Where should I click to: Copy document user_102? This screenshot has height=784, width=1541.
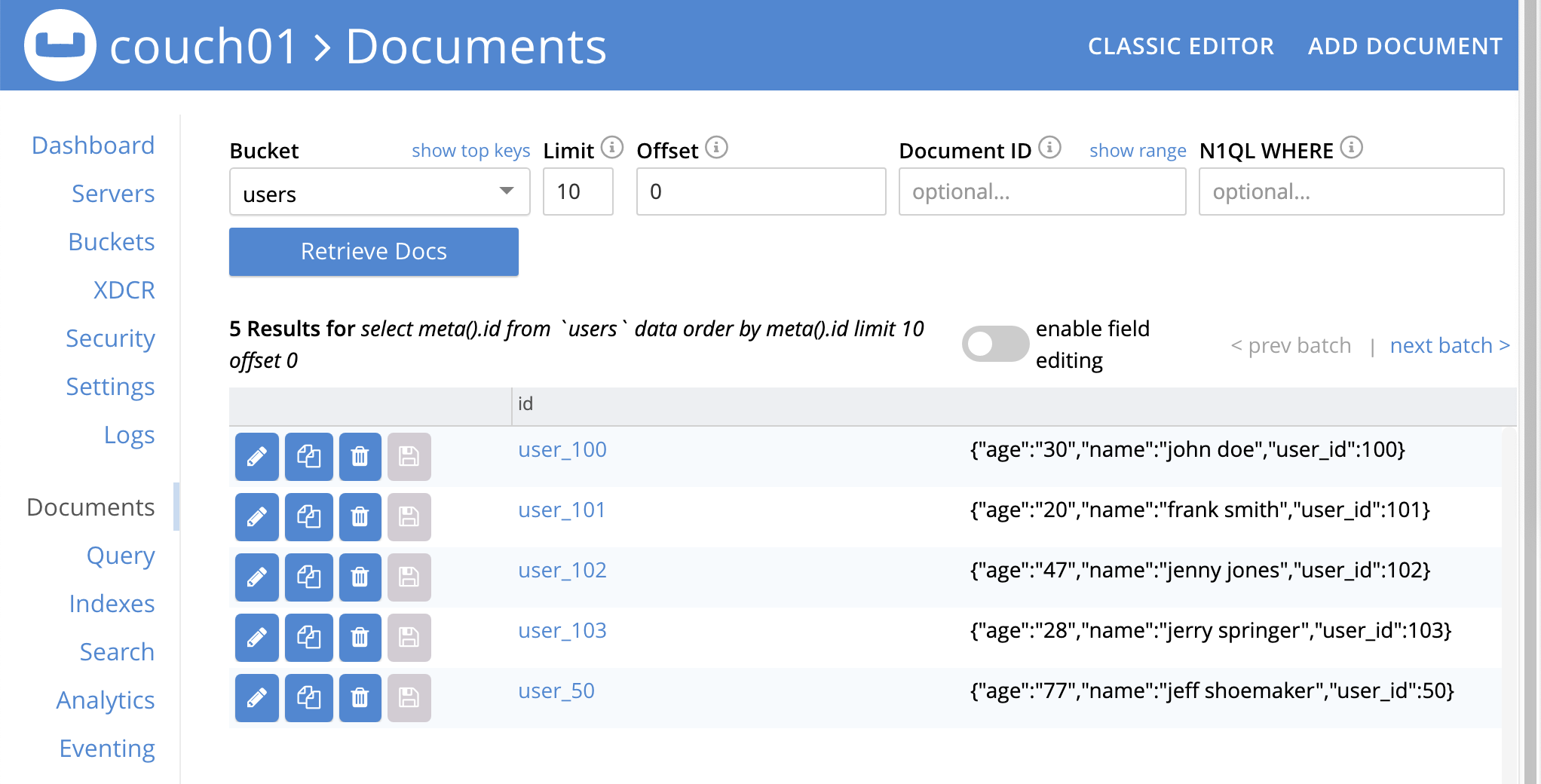(309, 577)
